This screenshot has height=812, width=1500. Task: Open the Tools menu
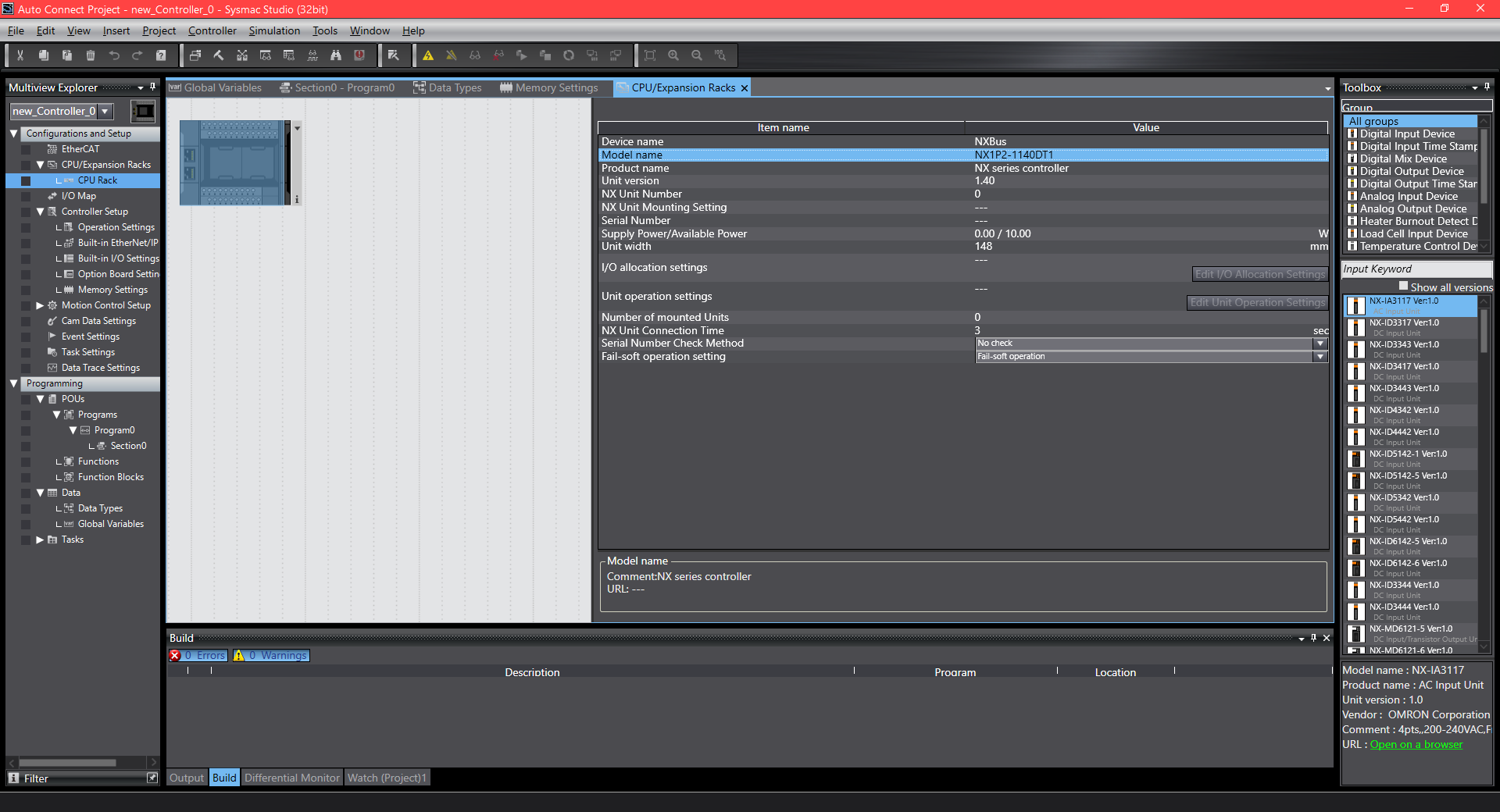[325, 30]
